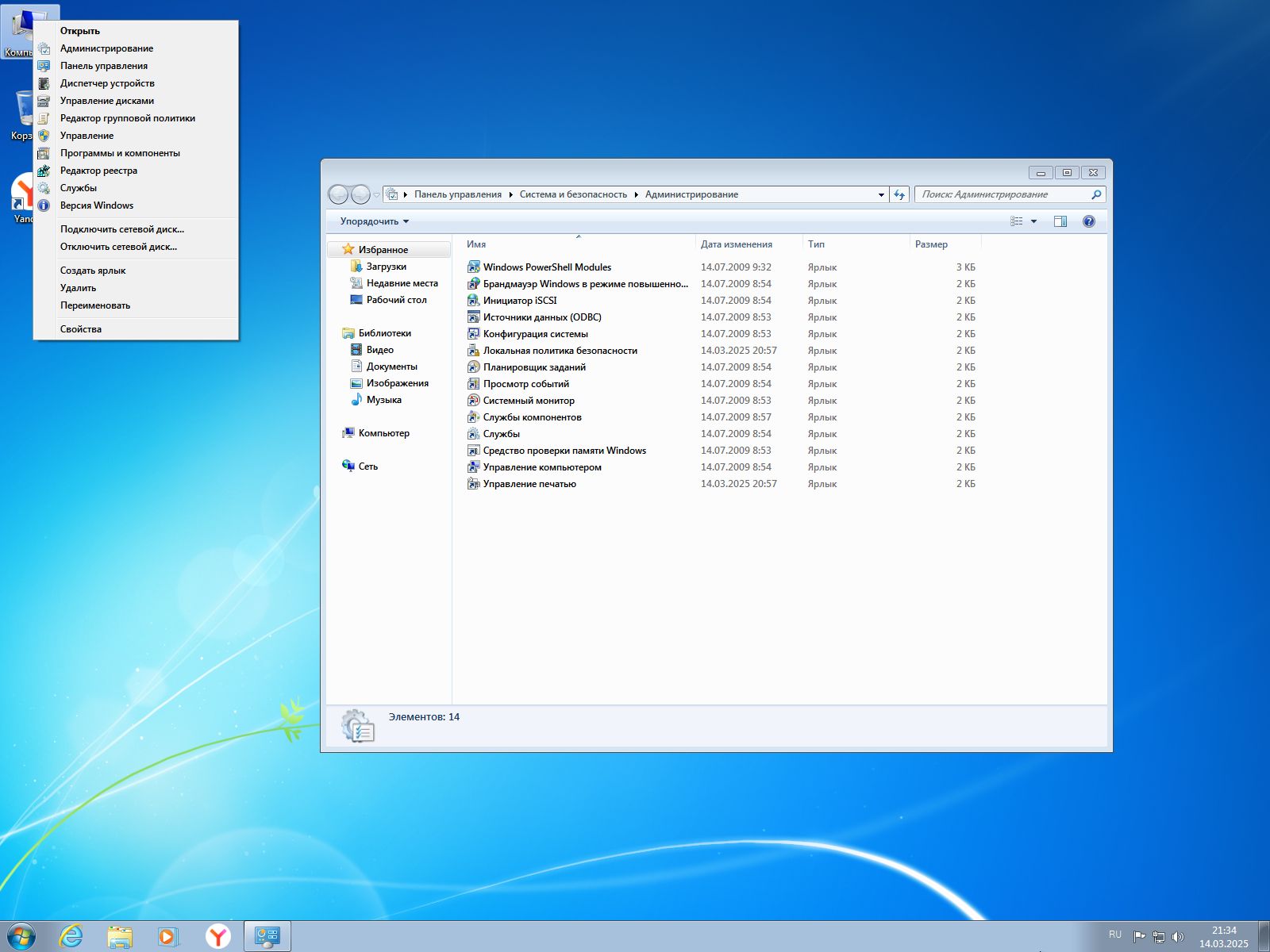
Task: Expand address bar history dropdown
Action: (881, 194)
